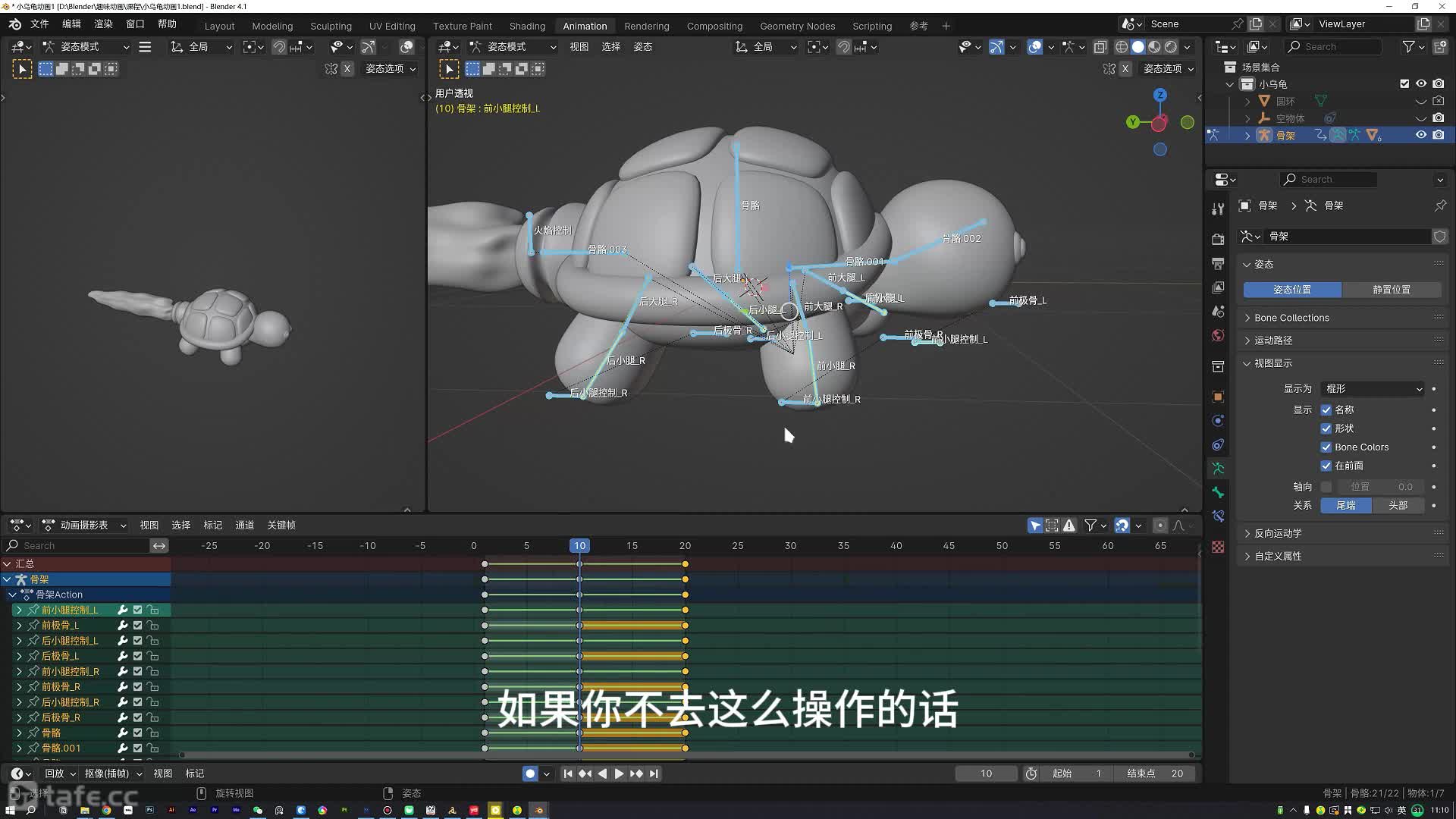Select the 头部 relation button
1456x819 pixels.
click(x=1398, y=506)
